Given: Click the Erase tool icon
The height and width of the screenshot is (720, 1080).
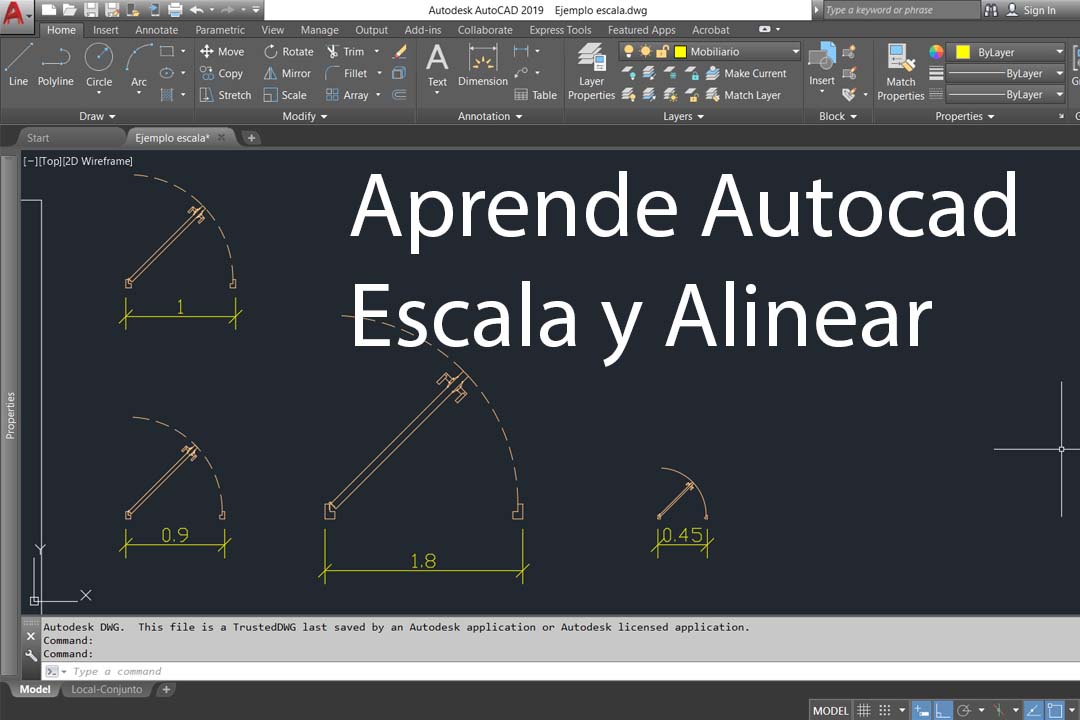Looking at the screenshot, I should [x=399, y=52].
